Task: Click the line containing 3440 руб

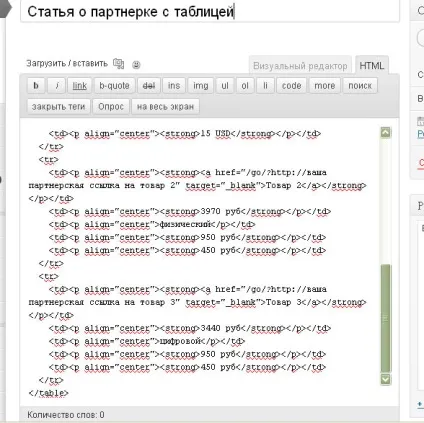Action: point(190,328)
